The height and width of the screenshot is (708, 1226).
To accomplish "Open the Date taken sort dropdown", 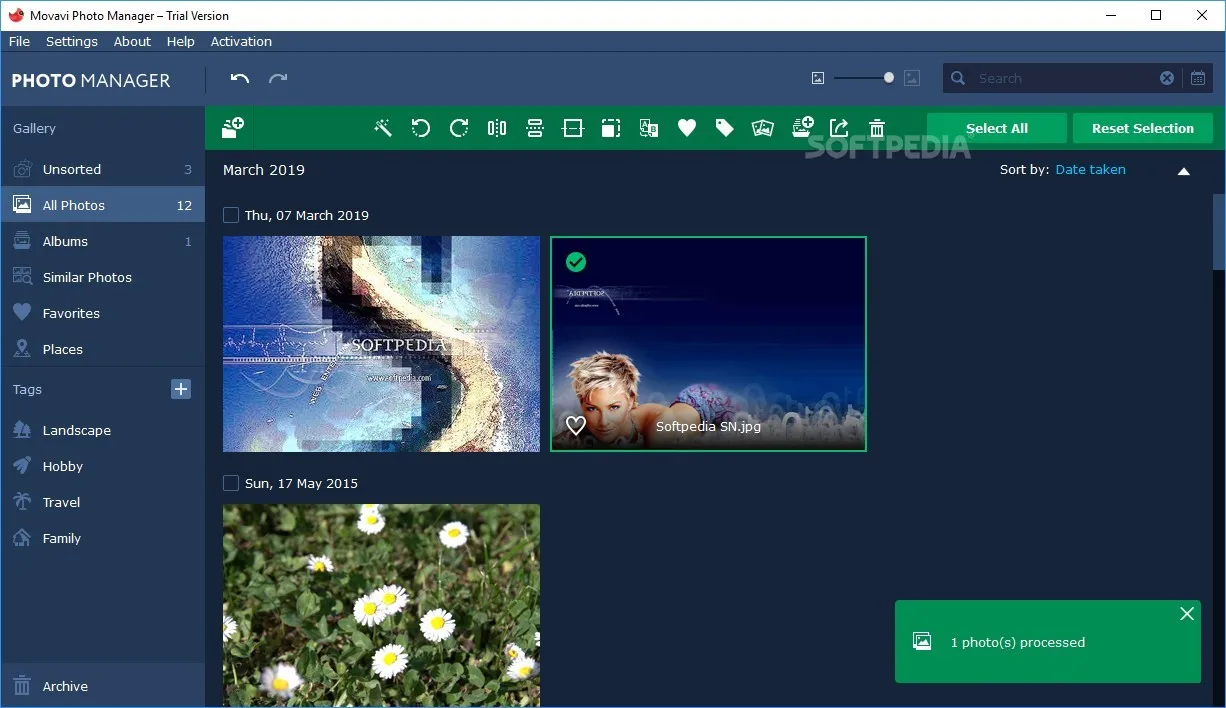I will point(1090,170).
